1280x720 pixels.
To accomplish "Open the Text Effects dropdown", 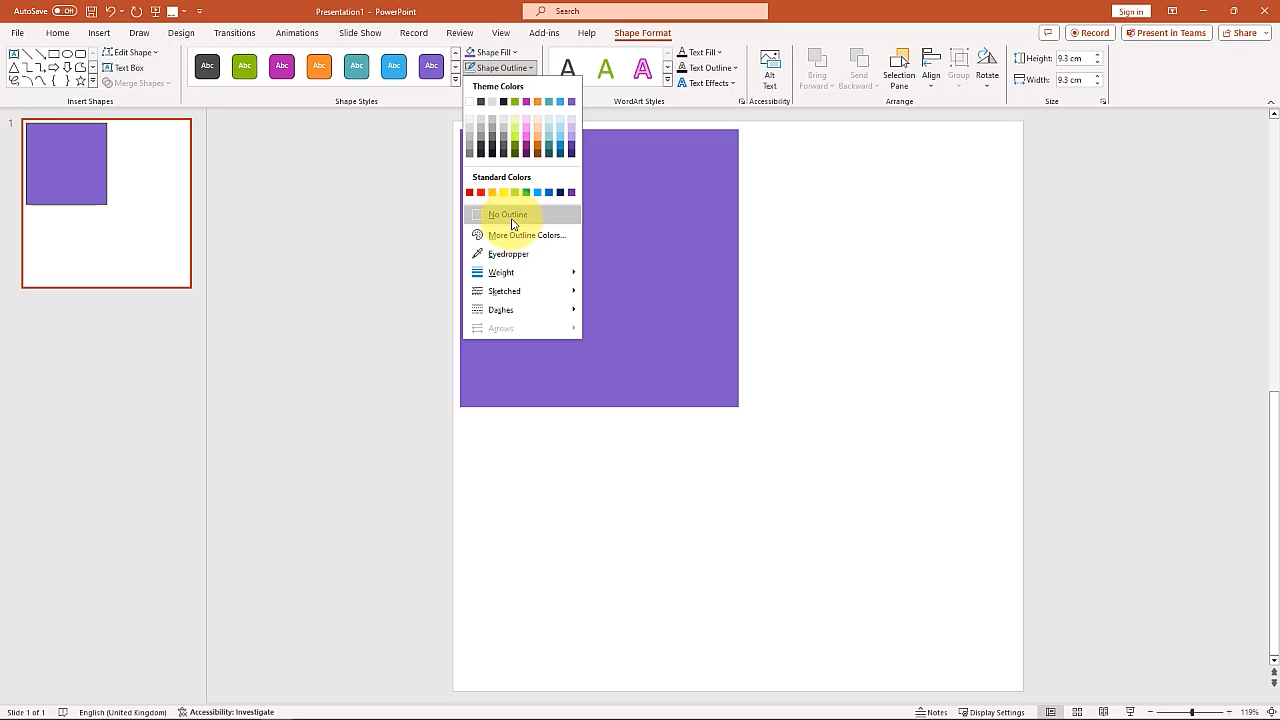I will pos(706,83).
